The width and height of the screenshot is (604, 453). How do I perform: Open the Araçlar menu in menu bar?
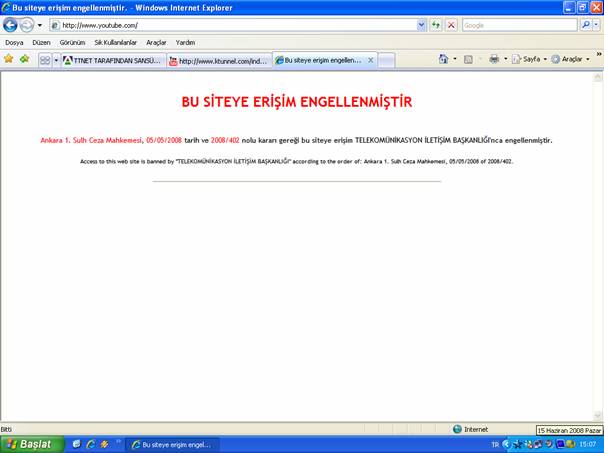click(x=156, y=42)
